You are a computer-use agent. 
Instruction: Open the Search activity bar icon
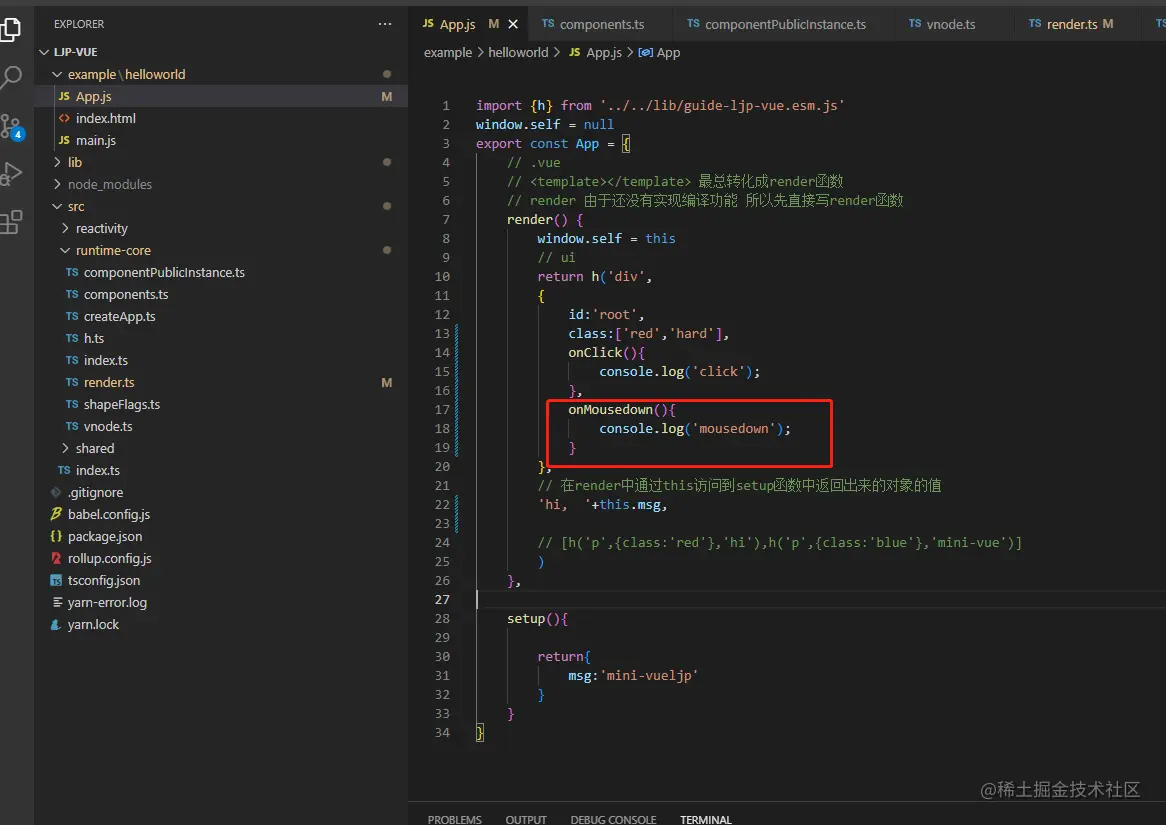pos(10,77)
